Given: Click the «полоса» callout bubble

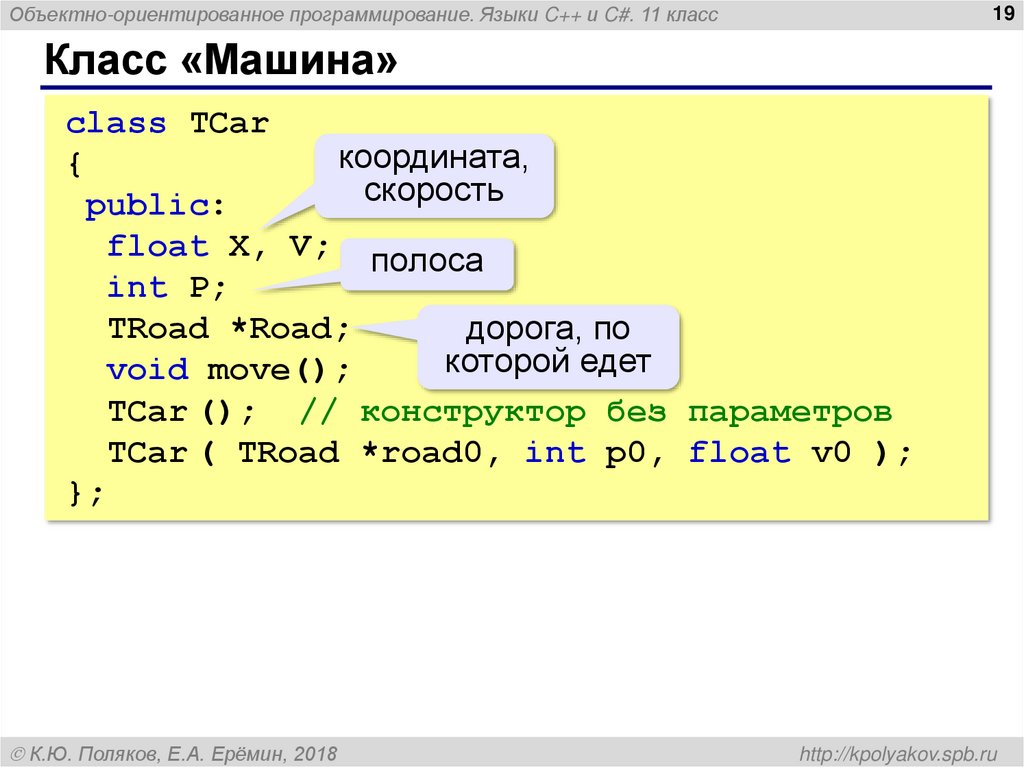Looking at the screenshot, I should 427,263.
